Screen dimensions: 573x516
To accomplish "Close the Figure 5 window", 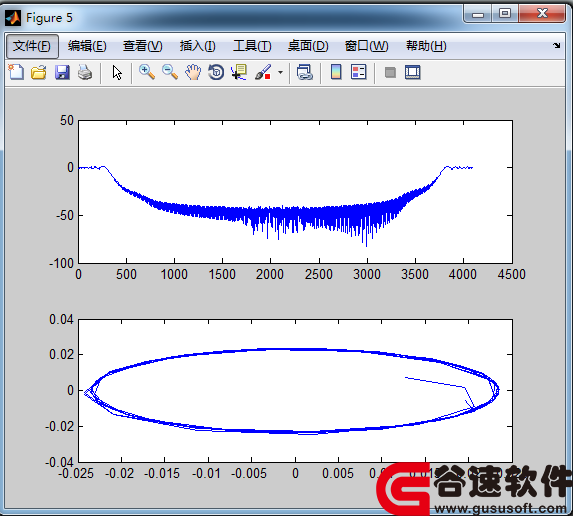I will pos(542,14).
